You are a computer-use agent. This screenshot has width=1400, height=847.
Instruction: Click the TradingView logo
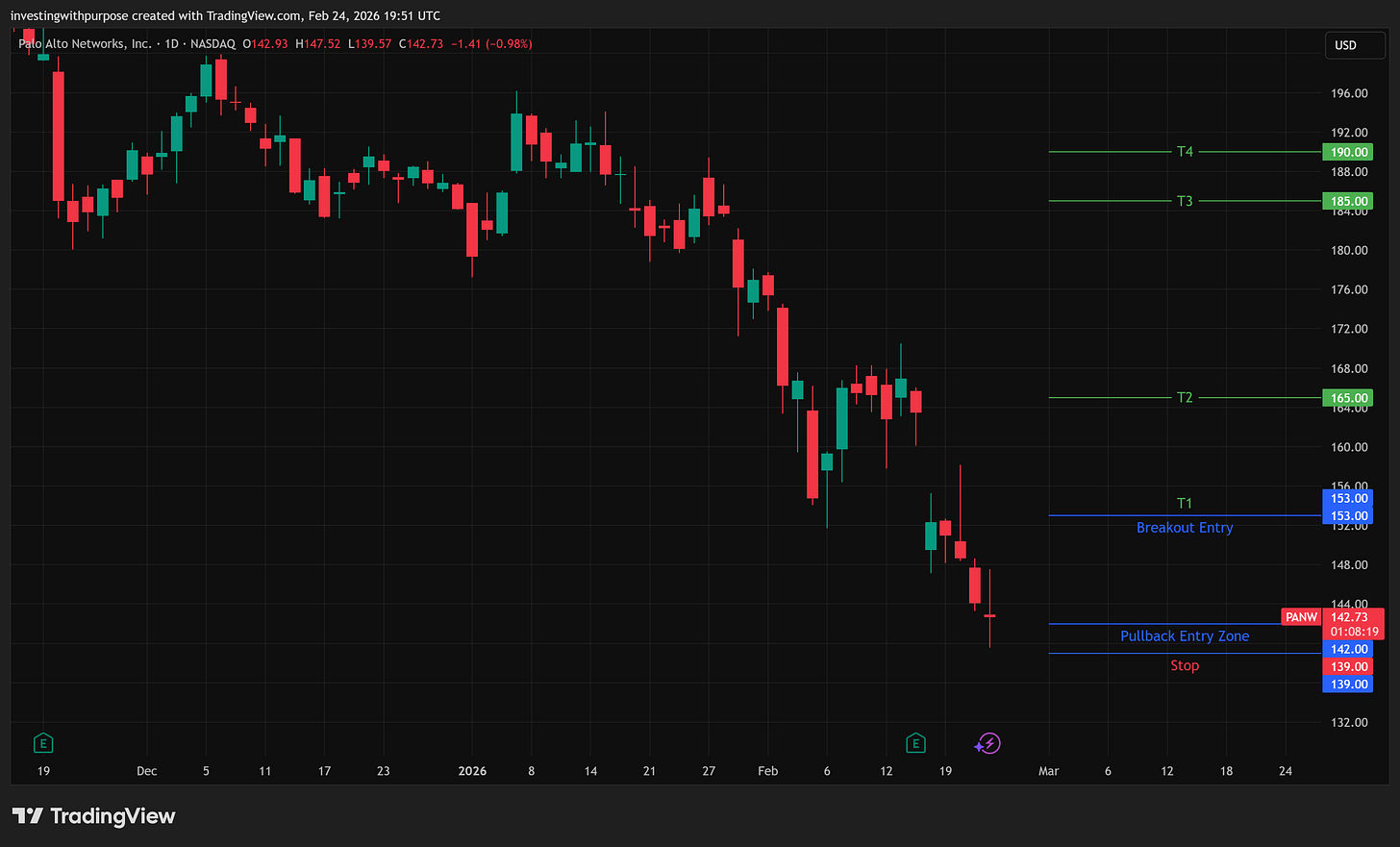tap(94, 816)
